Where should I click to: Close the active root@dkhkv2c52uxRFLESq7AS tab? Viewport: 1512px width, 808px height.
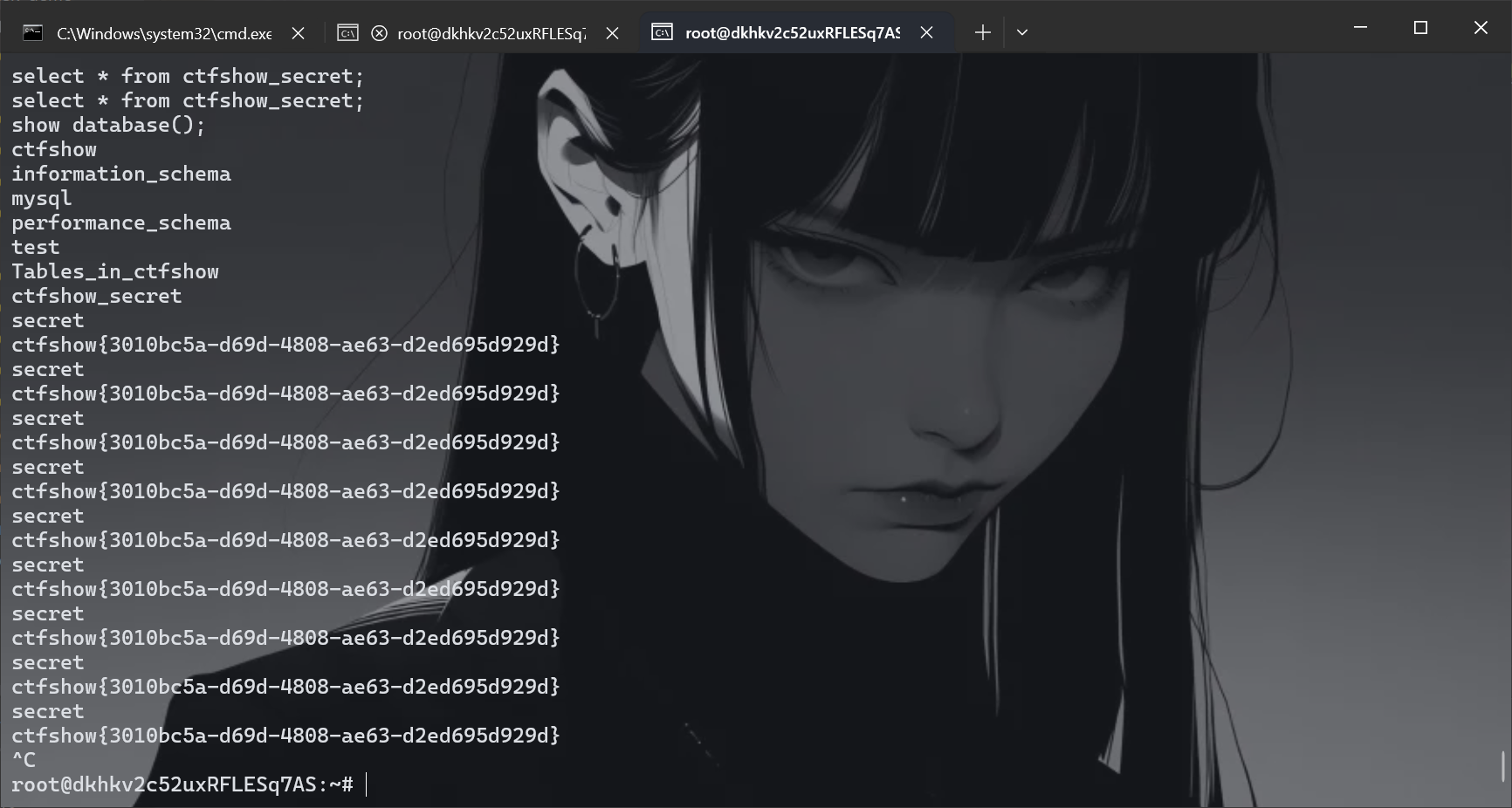(926, 33)
